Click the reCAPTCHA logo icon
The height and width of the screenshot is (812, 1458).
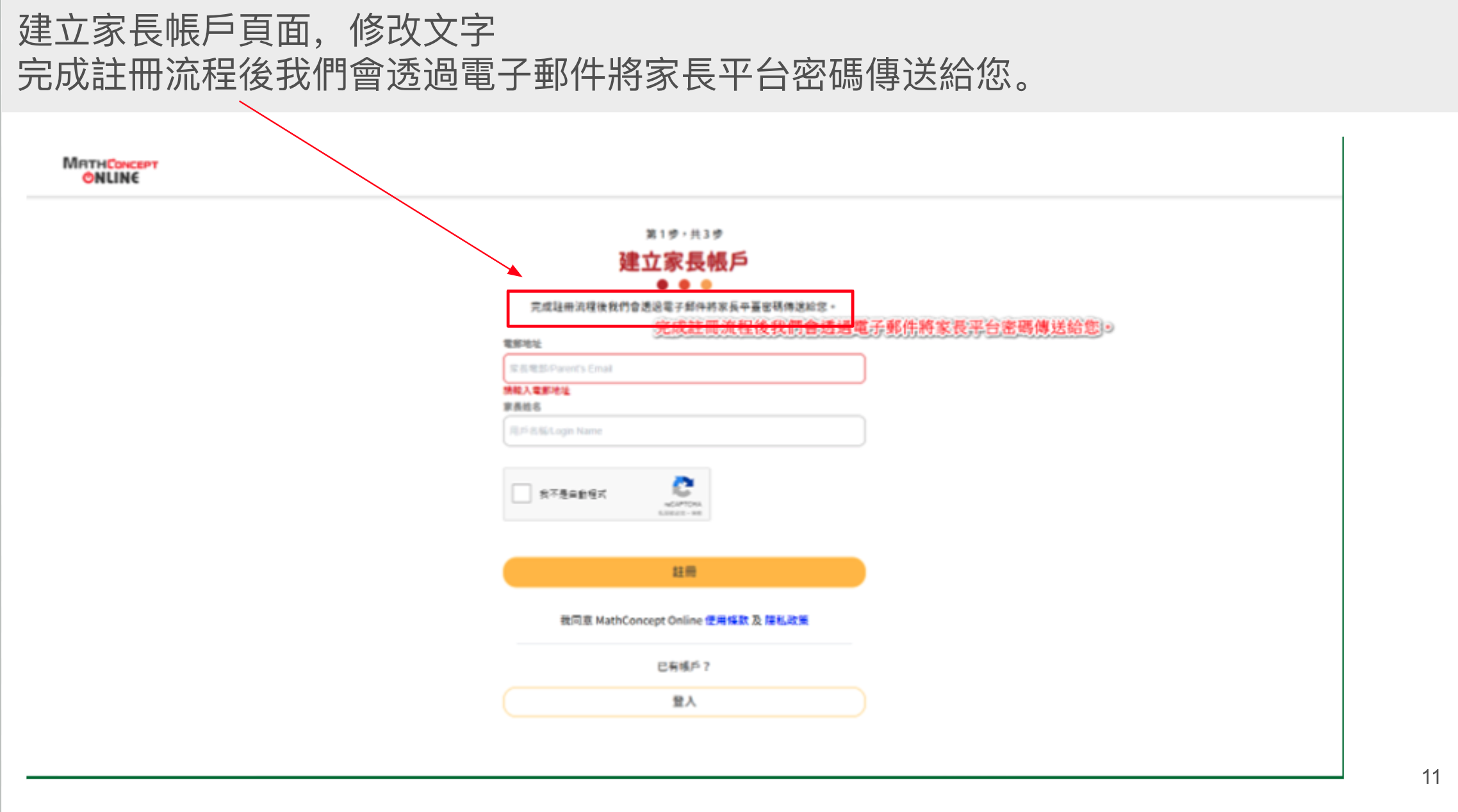683,487
